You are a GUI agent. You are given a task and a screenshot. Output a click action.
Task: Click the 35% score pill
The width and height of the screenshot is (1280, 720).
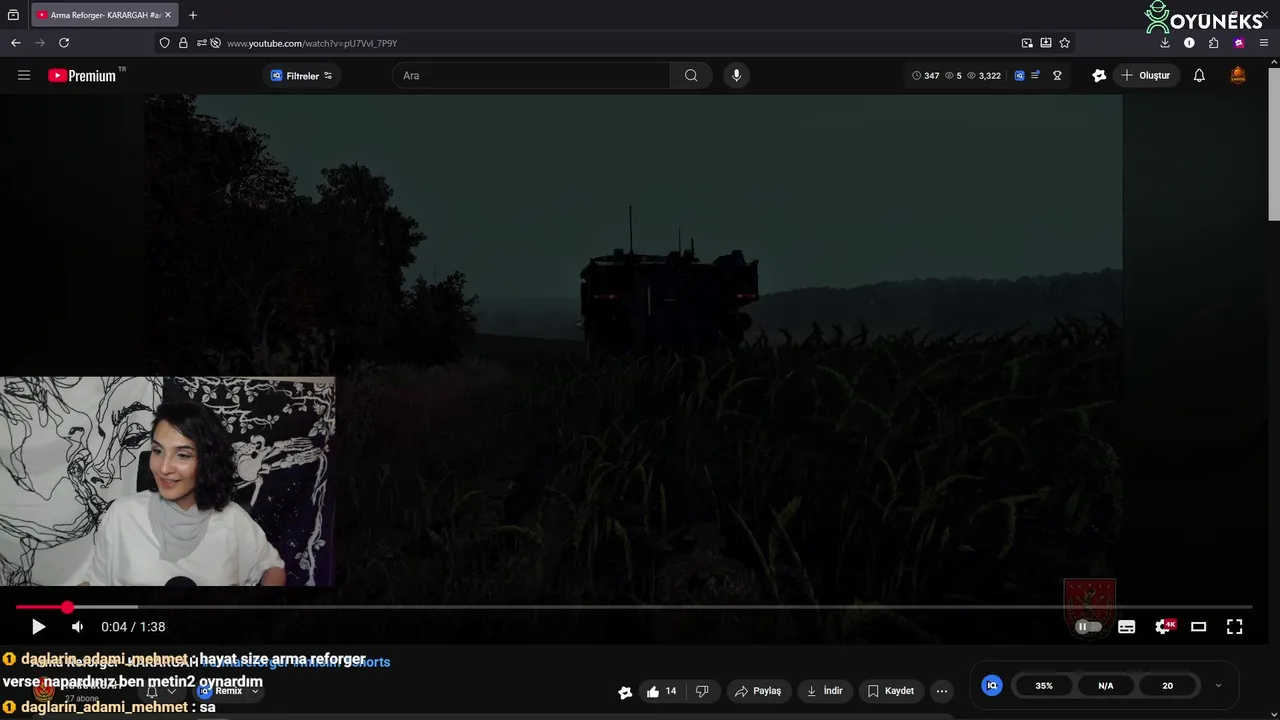pyautogui.click(x=1044, y=686)
